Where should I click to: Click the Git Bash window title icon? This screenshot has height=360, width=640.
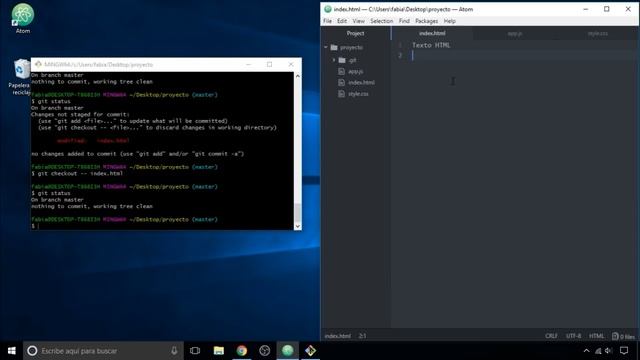[38, 64]
